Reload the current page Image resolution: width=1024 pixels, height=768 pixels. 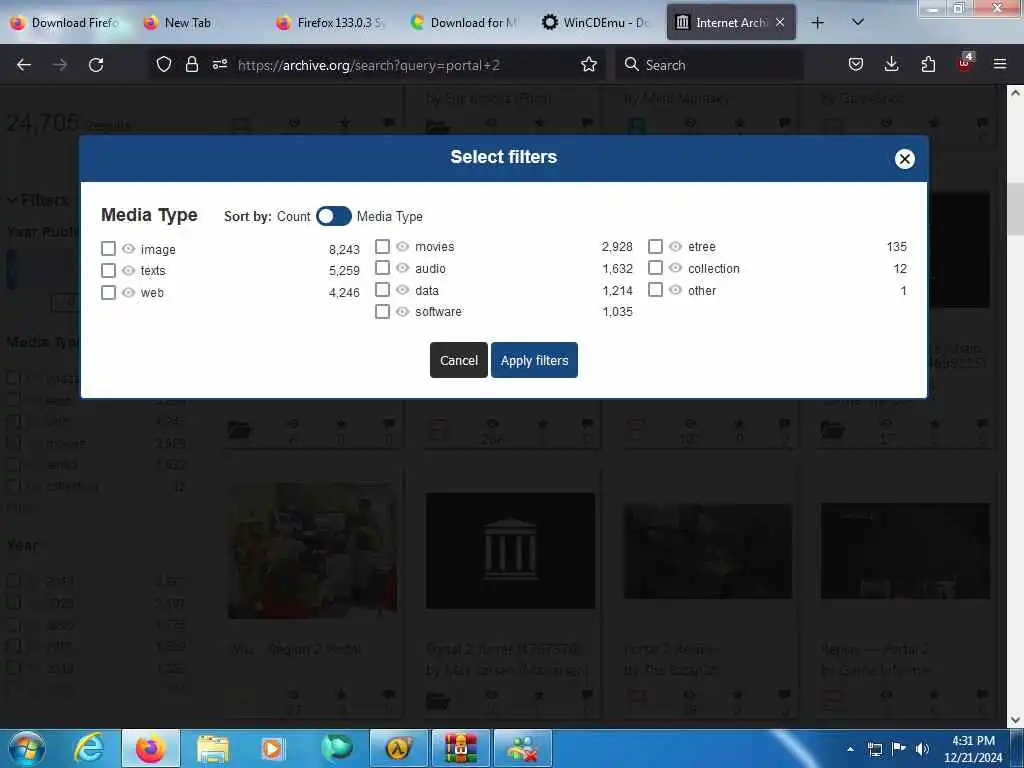point(96,65)
